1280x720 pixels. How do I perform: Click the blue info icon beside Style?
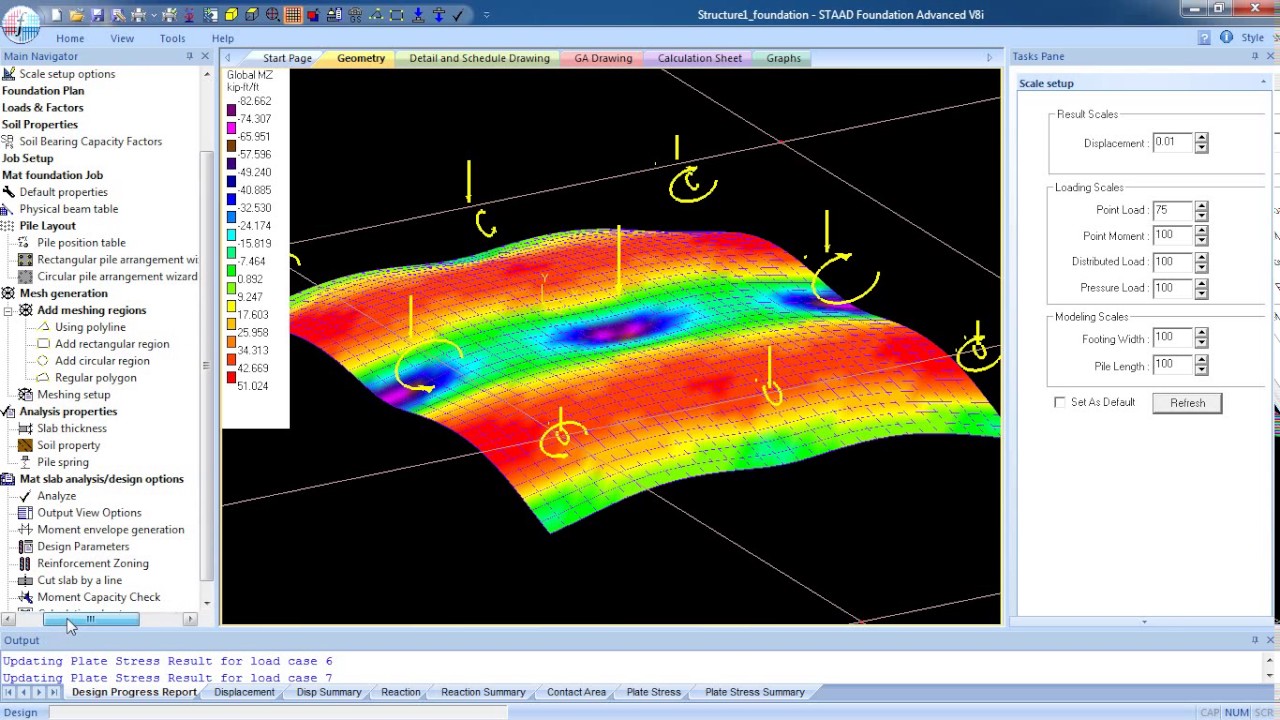click(x=1226, y=38)
